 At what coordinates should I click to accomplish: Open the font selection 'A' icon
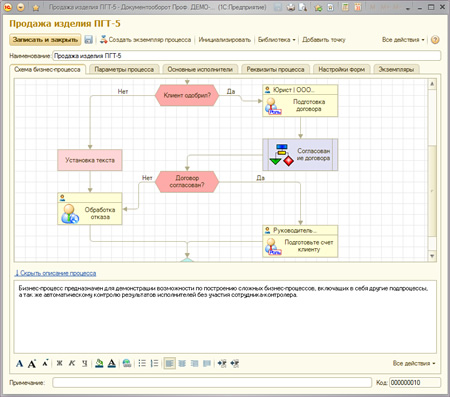(19, 363)
